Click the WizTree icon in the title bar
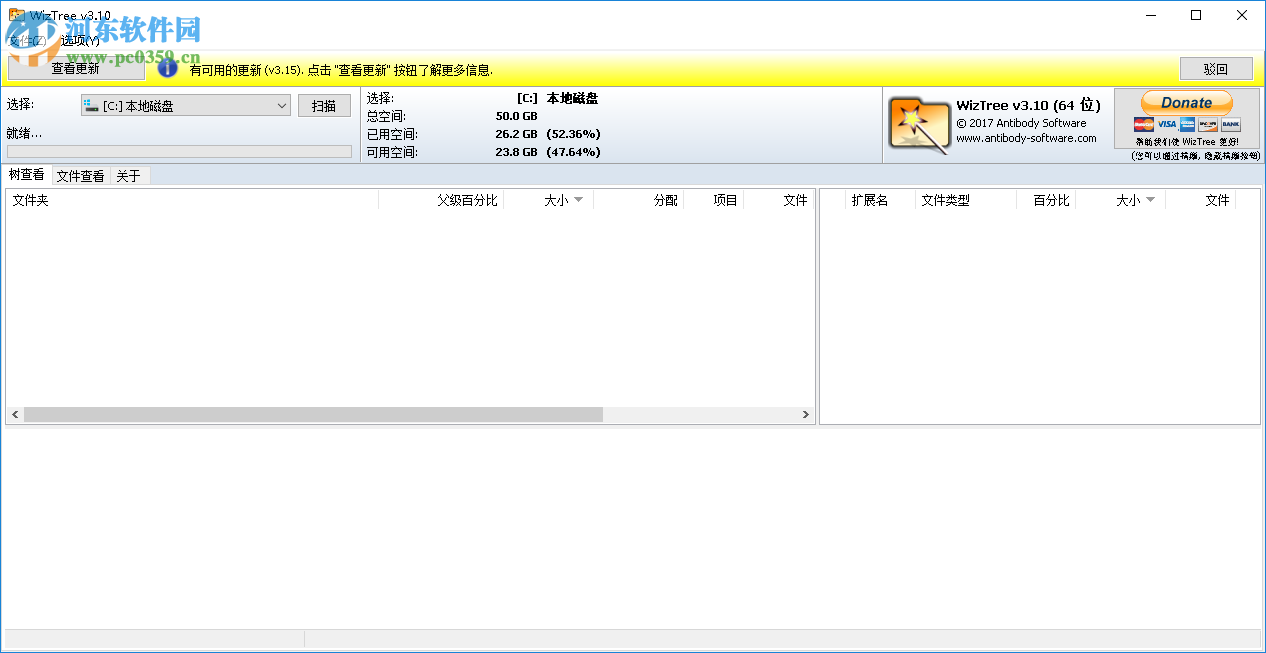The width and height of the screenshot is (1266, 653). pyautogui.click(x=14, y=14)
